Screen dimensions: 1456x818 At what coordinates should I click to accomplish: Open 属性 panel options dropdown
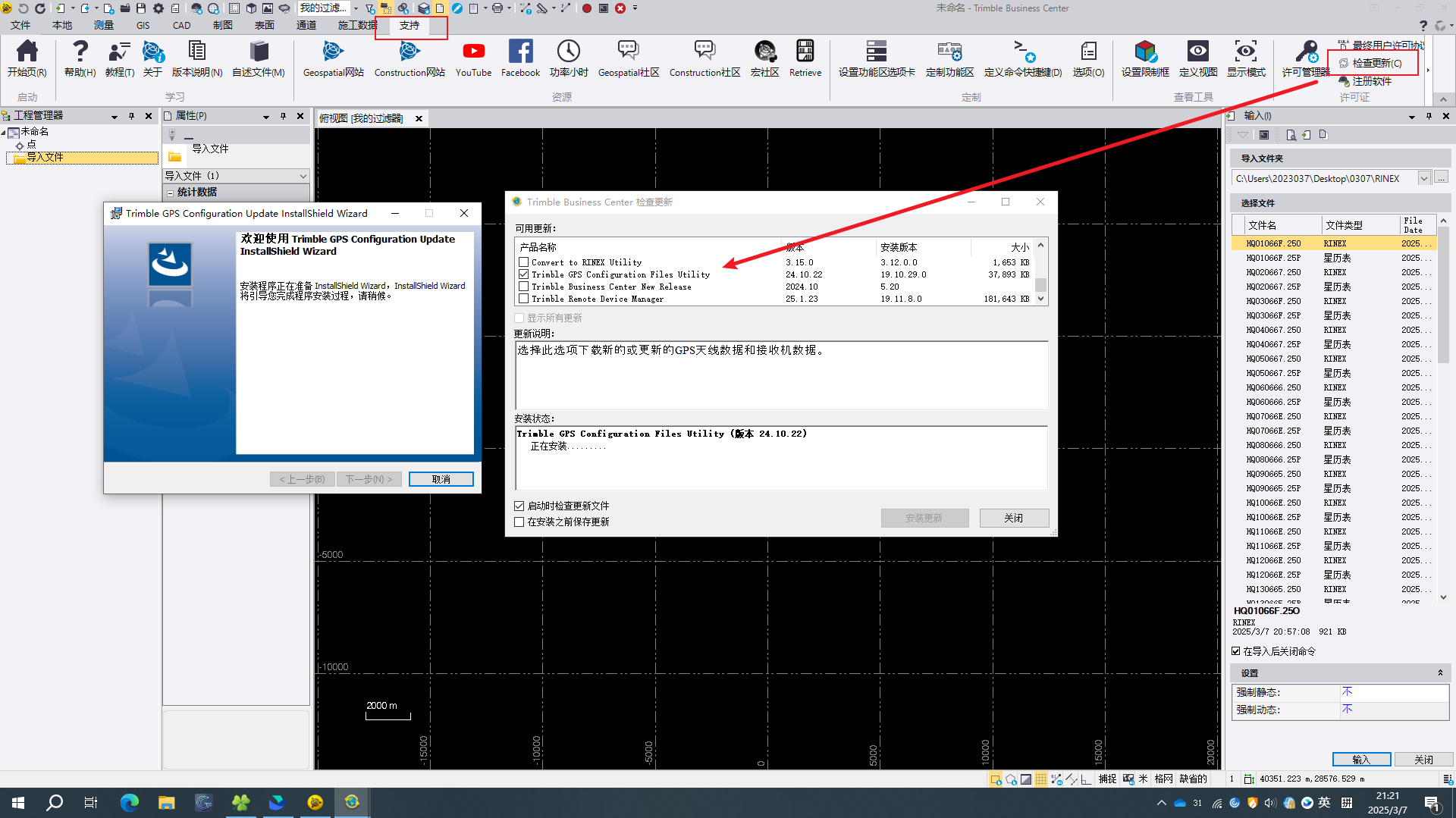coord(266,117)
